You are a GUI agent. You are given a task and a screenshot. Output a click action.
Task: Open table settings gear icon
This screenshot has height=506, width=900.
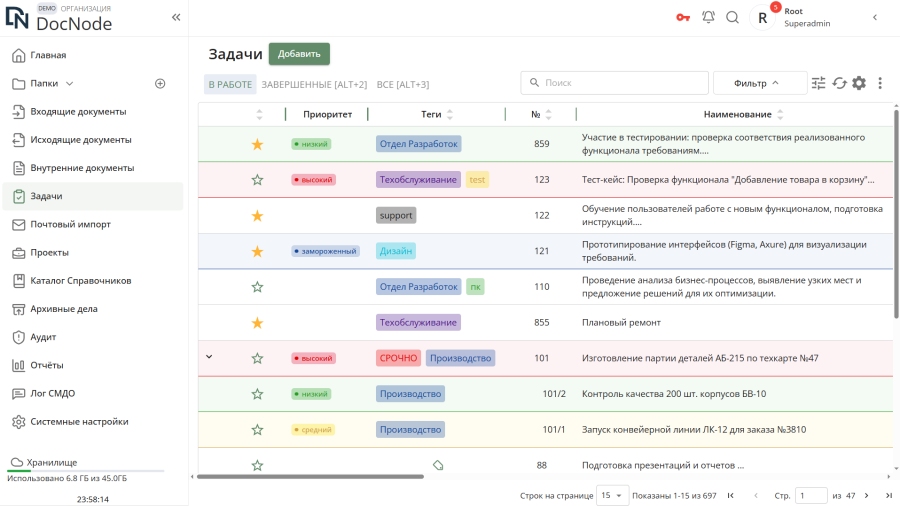pos(859,83)
